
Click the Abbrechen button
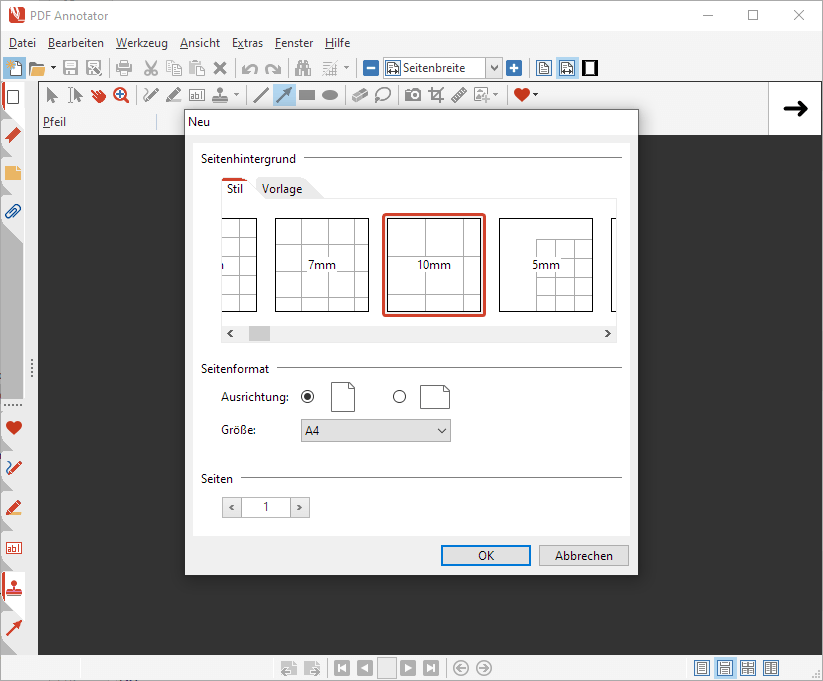point(583,556)
